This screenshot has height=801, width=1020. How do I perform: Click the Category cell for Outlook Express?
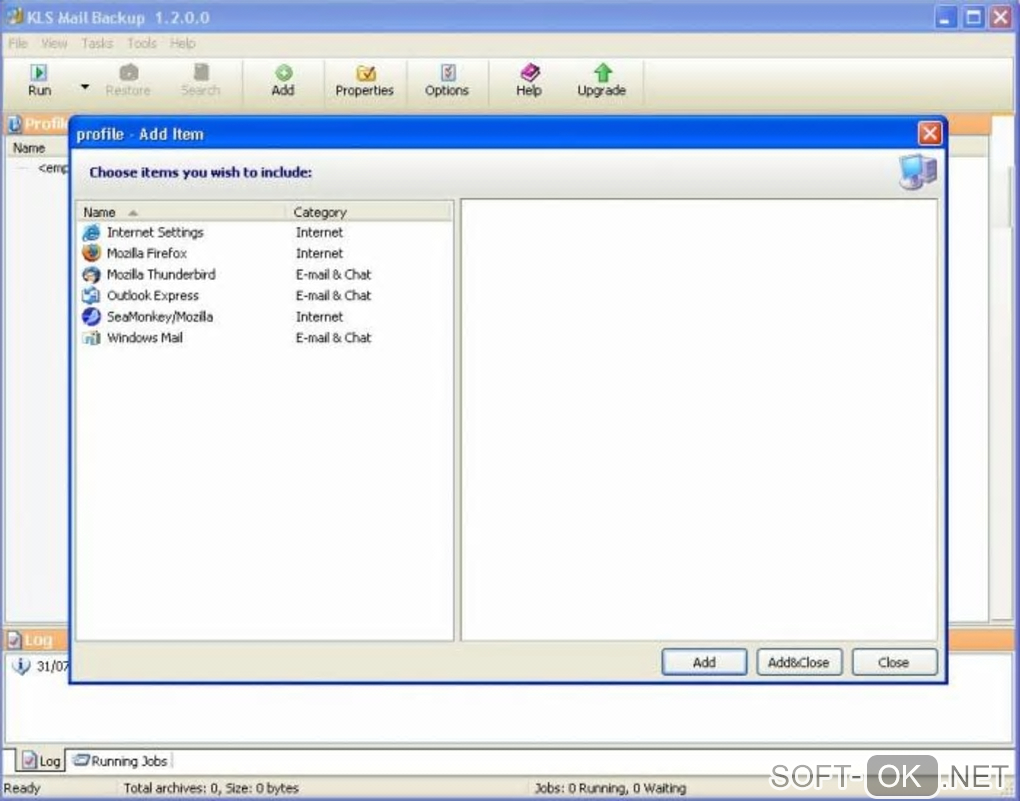(334, 295)
